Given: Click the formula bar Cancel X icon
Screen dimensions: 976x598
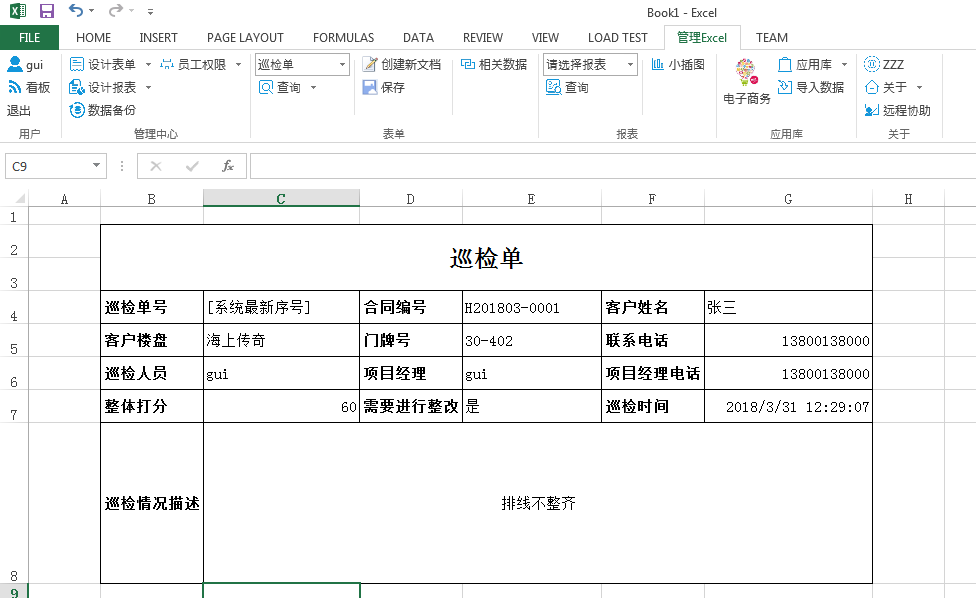Looking at the screenshot, I should click(x=156, y=166).
